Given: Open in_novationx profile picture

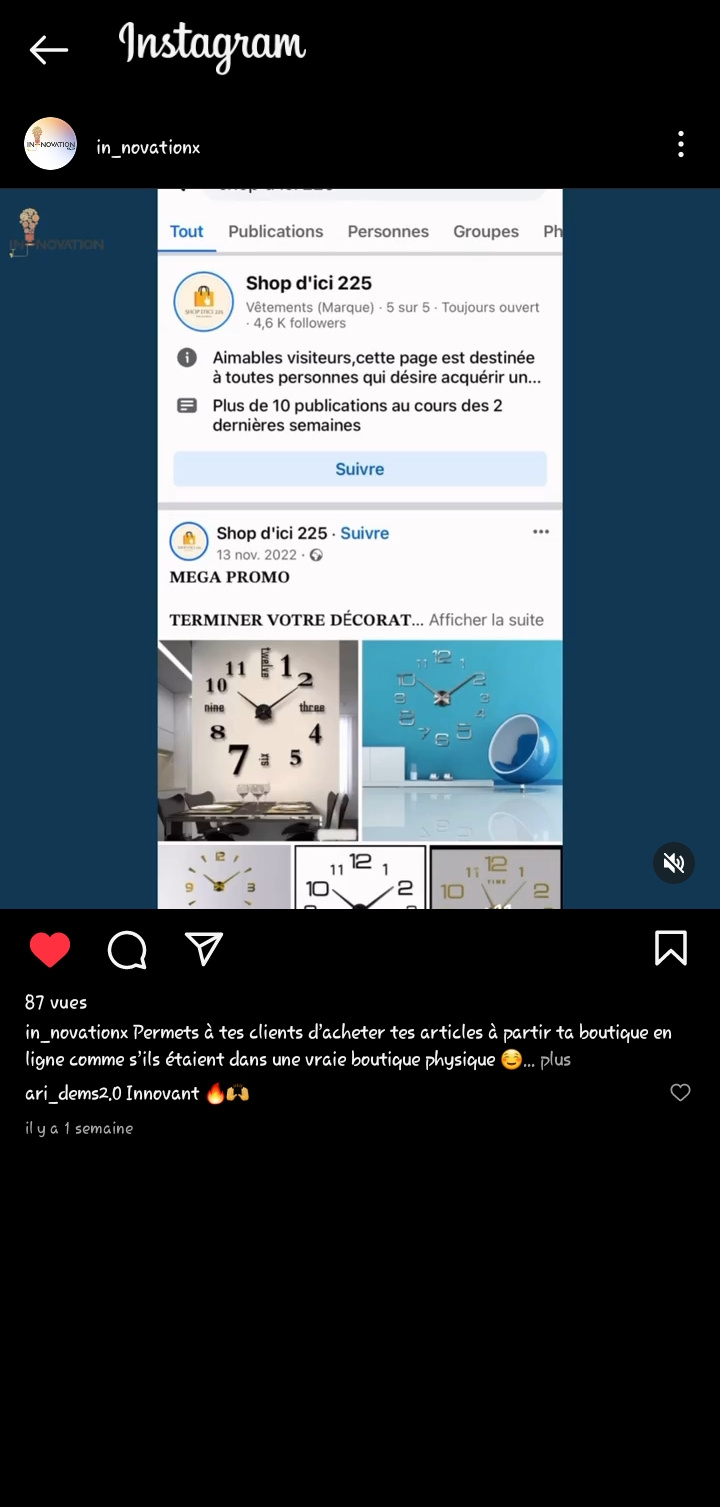Looking at the screenshot, I should (50, 144).
